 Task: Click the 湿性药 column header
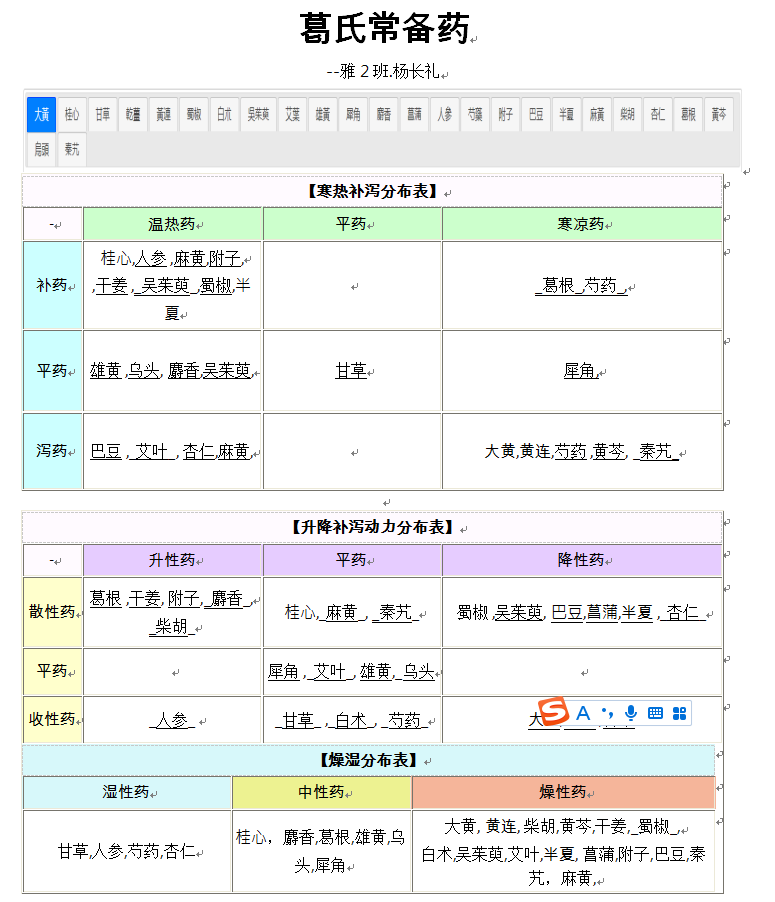coord(127,792)
